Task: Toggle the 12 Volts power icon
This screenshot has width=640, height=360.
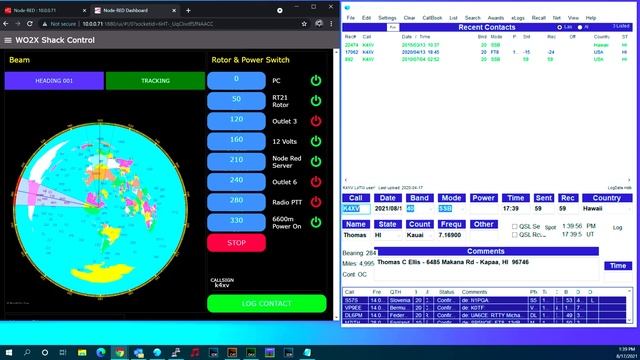Action: pyautogui.click(x=316, y=141)
